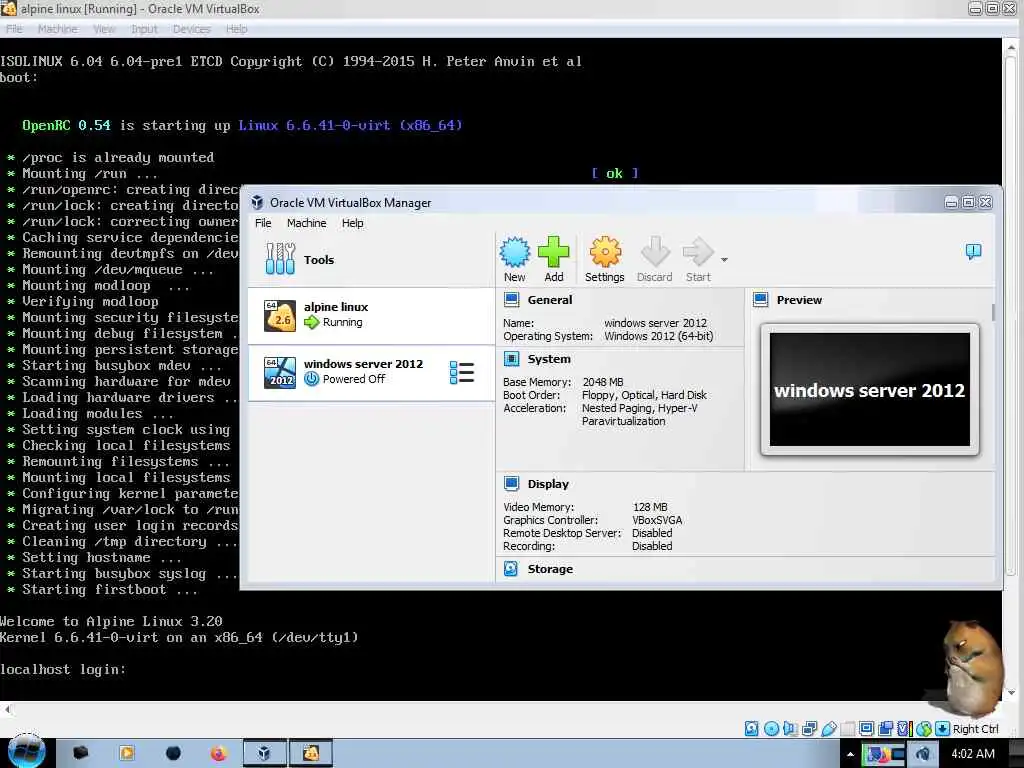Click the 4:02 AM taskbar clock
Viewport: 1024px width, 768px height.
pos(972,754)
